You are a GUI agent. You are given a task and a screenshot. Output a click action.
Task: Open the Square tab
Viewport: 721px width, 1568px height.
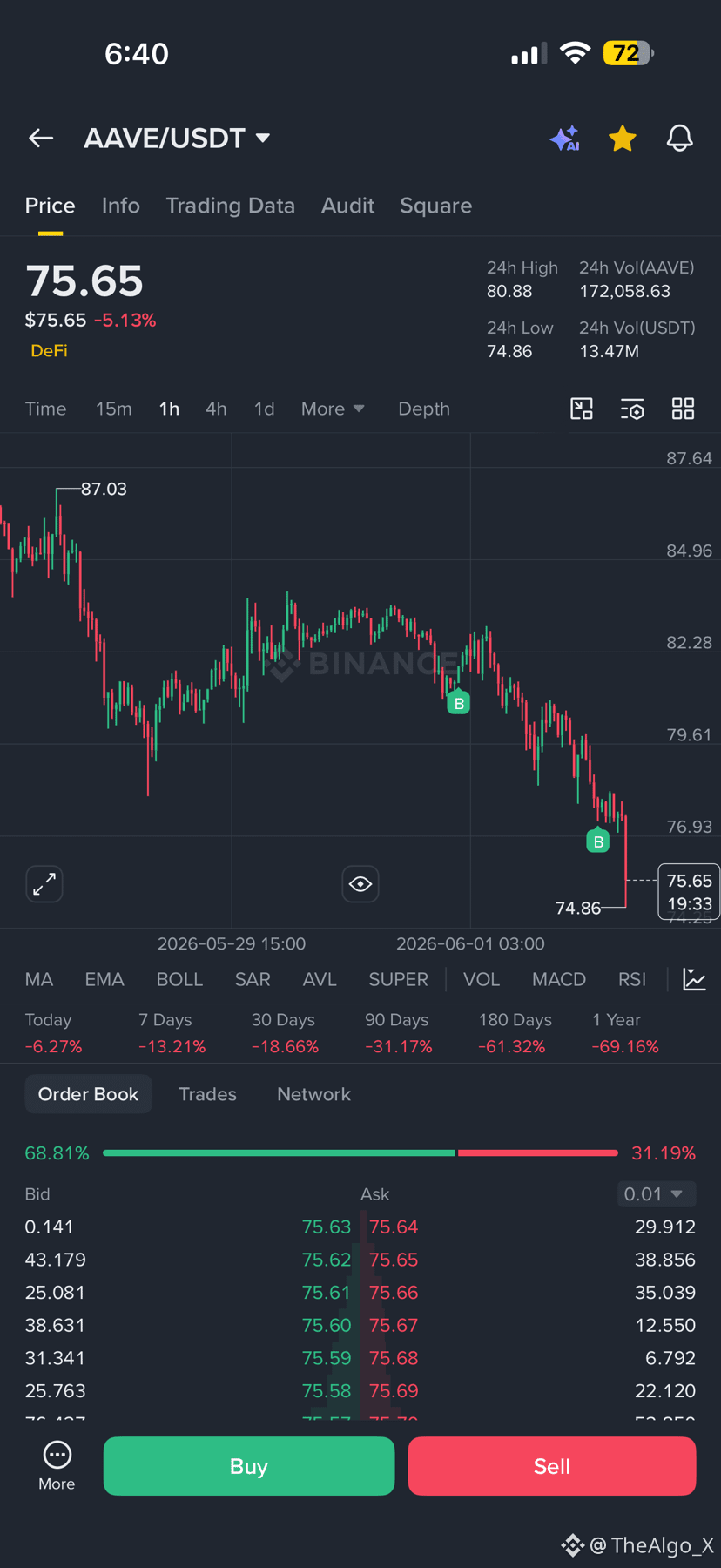435,206
